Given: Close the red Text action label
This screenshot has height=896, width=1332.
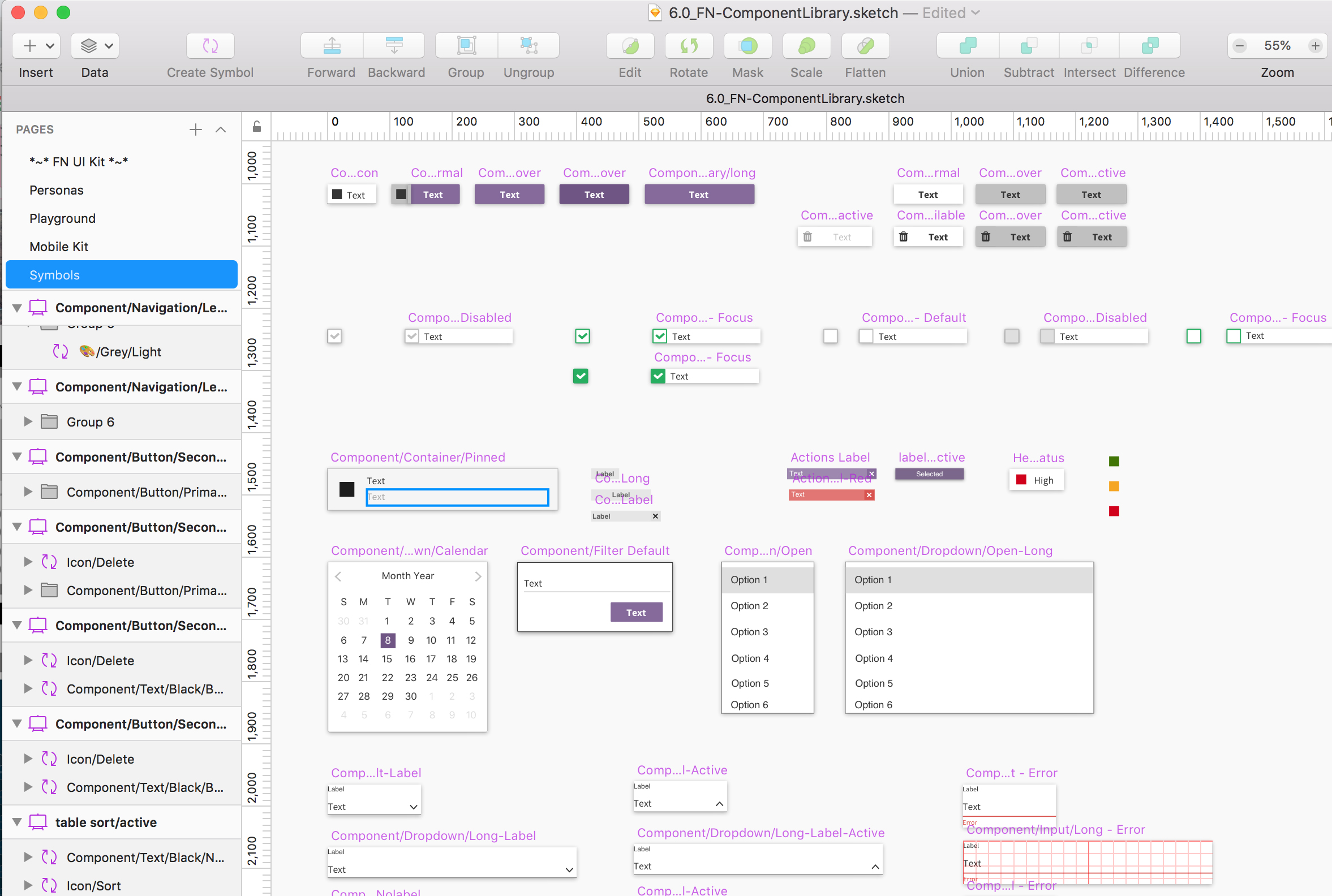Looking at the screenshot, I should pyautogui.click(x=869, y=495).
